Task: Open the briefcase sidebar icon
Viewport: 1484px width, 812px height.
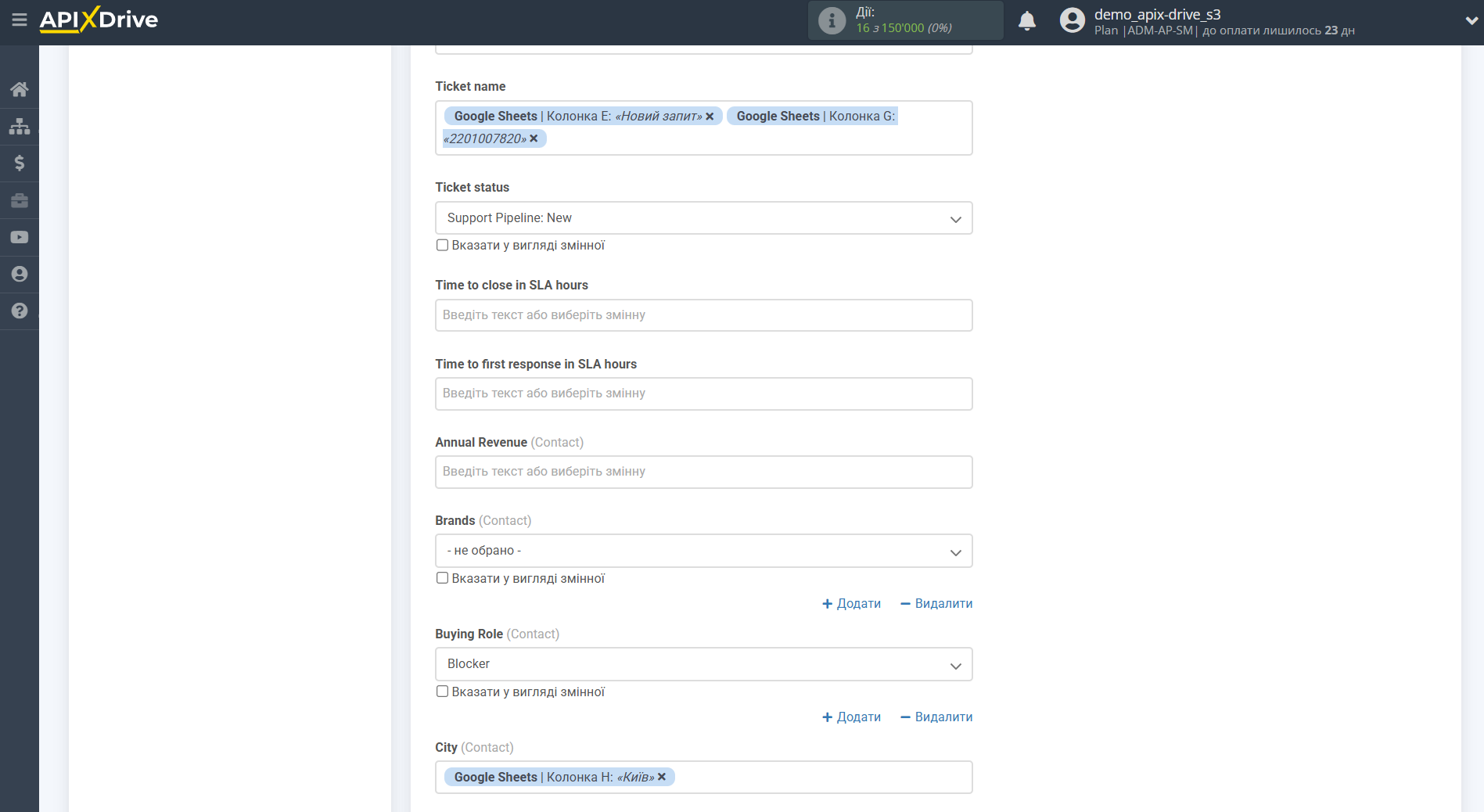Action: click(20, 200)
